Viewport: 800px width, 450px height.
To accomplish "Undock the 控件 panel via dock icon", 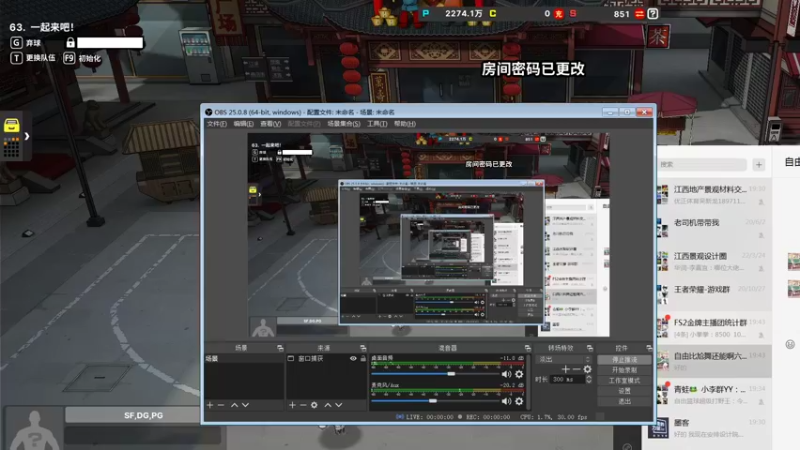I will [x=649, y=348].
